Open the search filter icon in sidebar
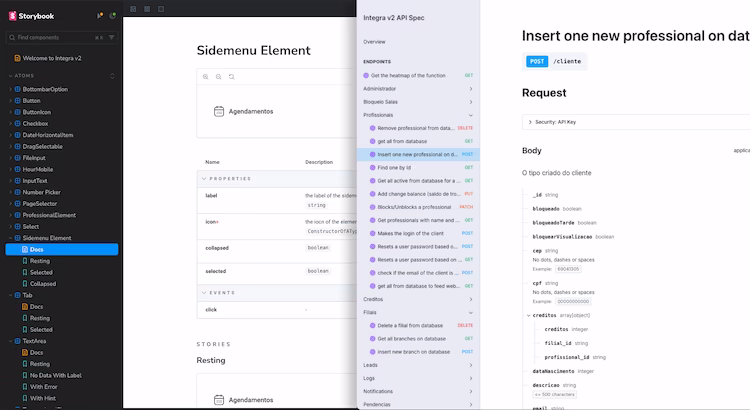Viewport: 750px width, 410px height. (111, 37)
